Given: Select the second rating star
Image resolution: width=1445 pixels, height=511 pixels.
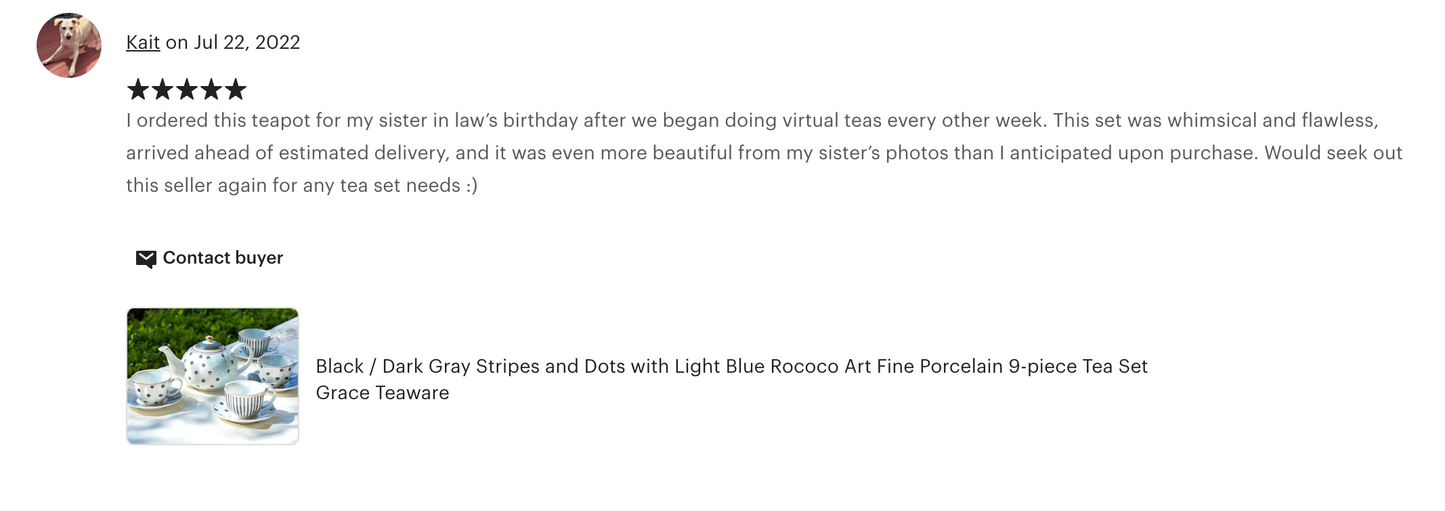Looking at the screenshot, I should point(162,91).
